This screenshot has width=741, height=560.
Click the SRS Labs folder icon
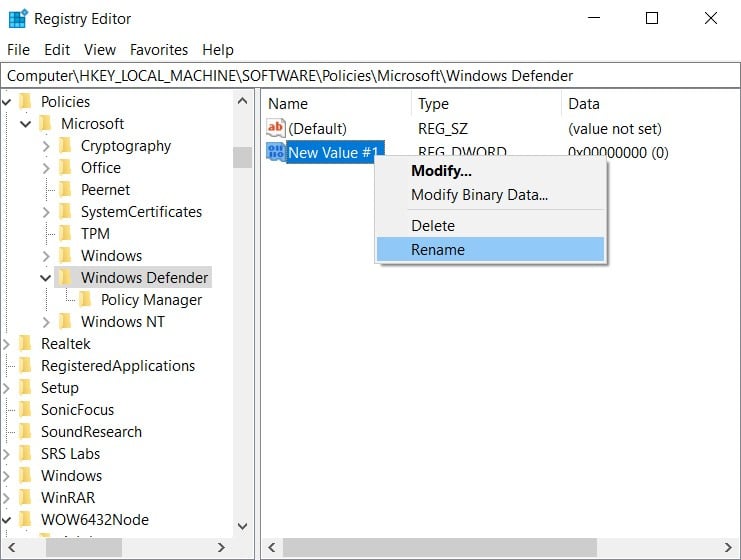point(26,453)
